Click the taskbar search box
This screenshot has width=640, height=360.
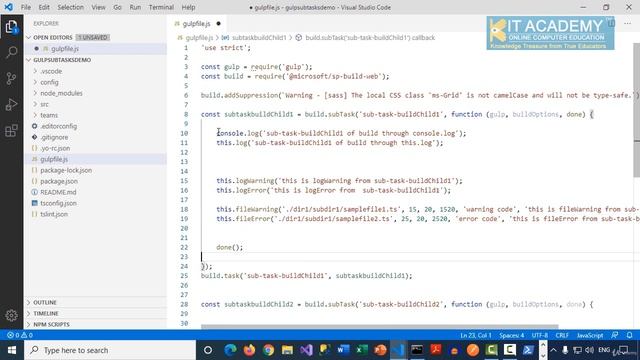(x=110, y=350)
